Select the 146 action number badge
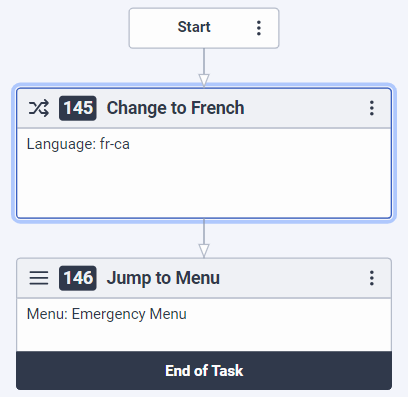The width and height of the screenshot is (408, 397). point(78,278)
